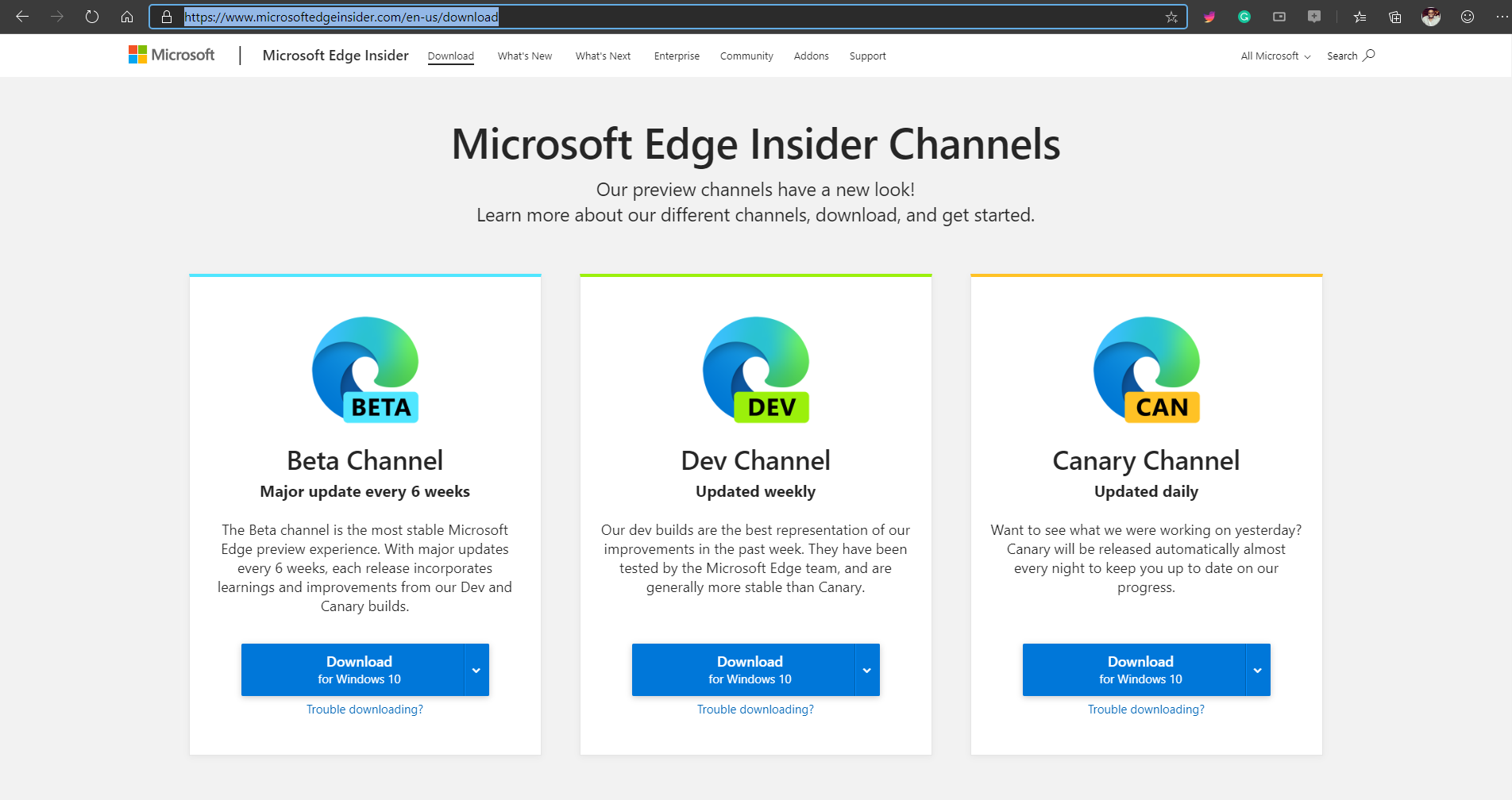Open the Addons nav item
Screen dimensions: 1512x800
[x=811, y=56]
